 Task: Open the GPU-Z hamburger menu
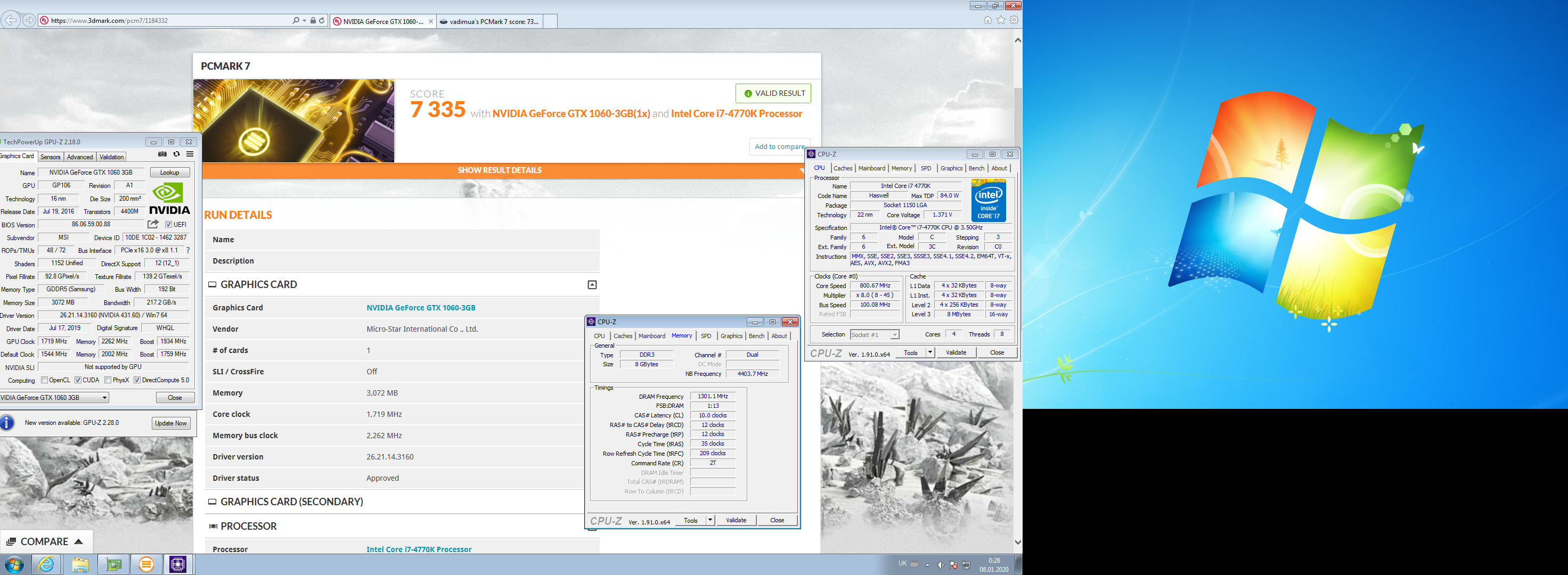[190, 154]
